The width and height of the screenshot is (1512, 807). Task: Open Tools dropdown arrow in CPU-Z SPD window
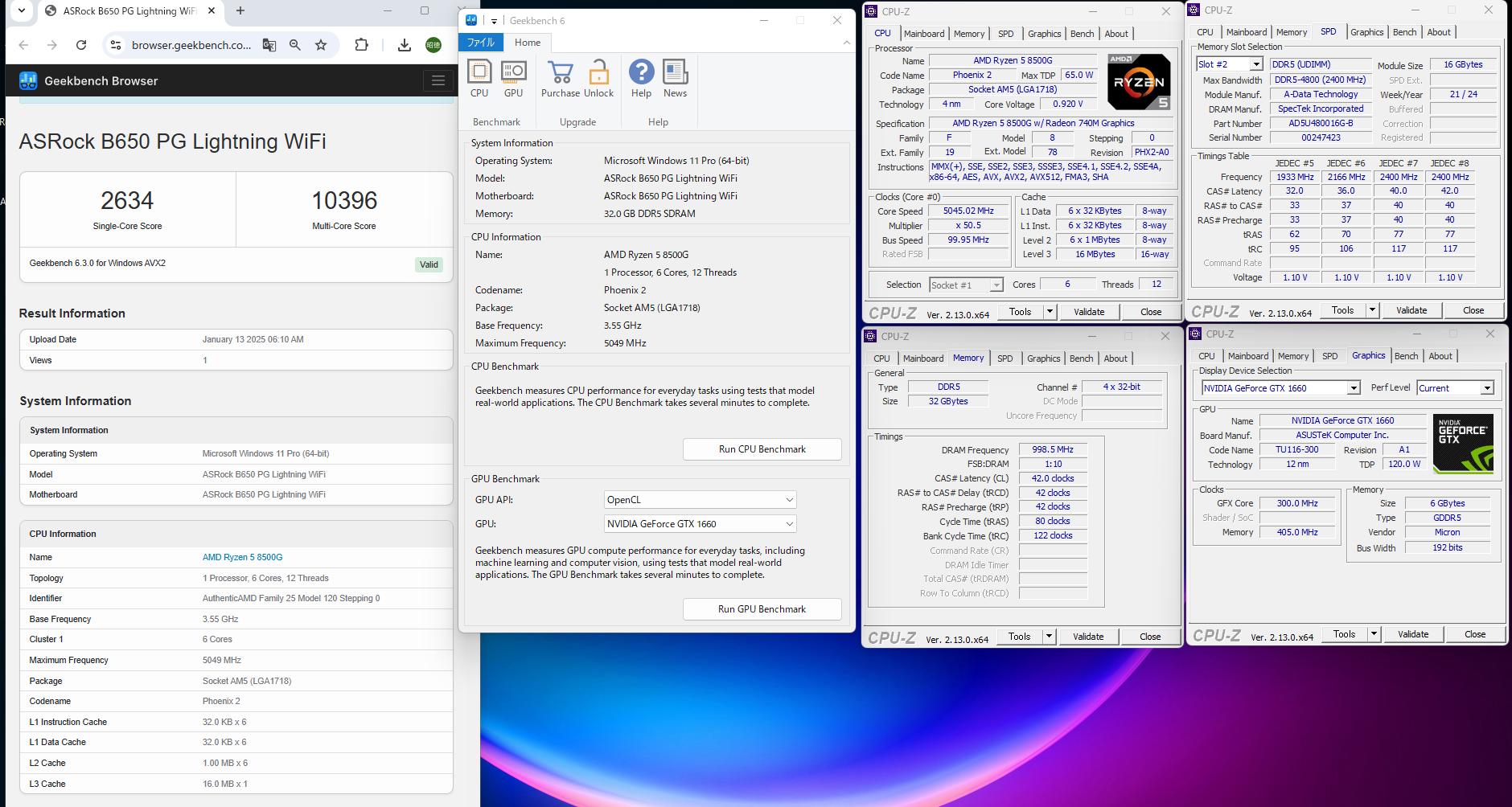tap(1373, 310)
